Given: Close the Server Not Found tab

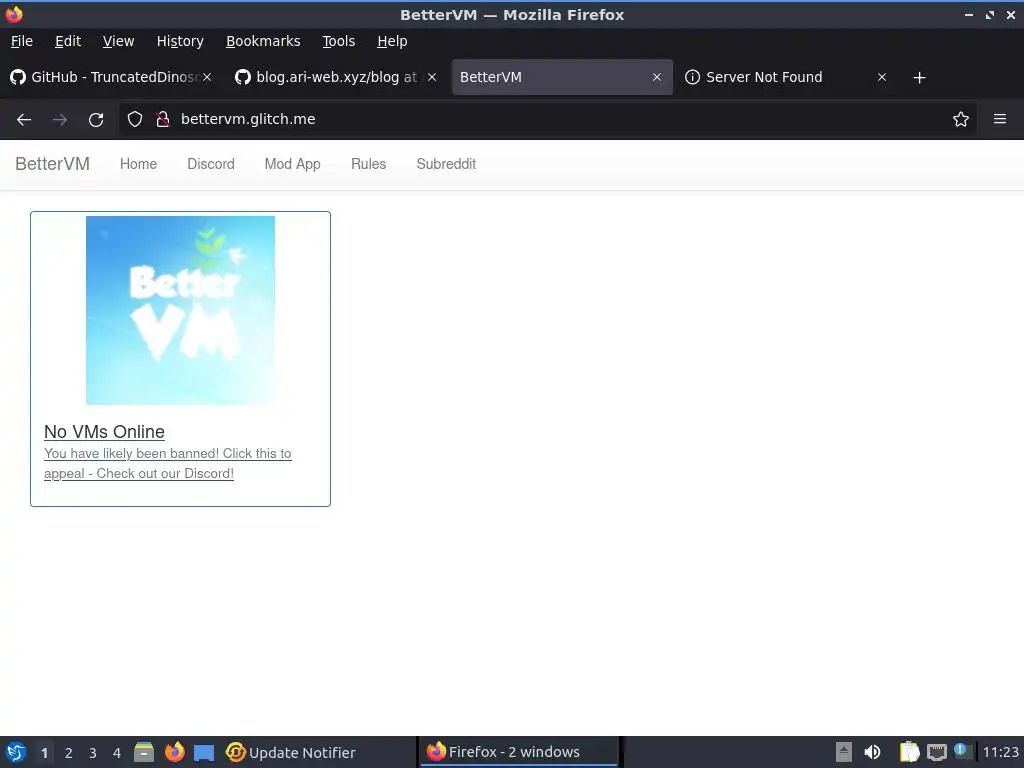Looking at the screenshot, I should click(882, 77).
